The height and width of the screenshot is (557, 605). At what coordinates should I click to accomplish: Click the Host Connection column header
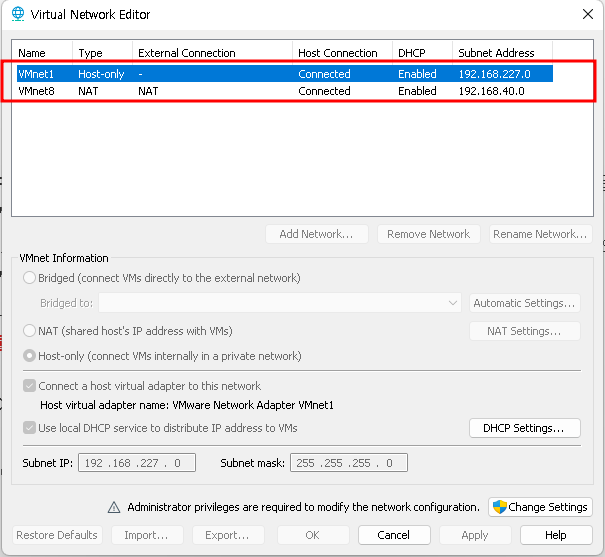pyautogui.click(x=342, y=53)
